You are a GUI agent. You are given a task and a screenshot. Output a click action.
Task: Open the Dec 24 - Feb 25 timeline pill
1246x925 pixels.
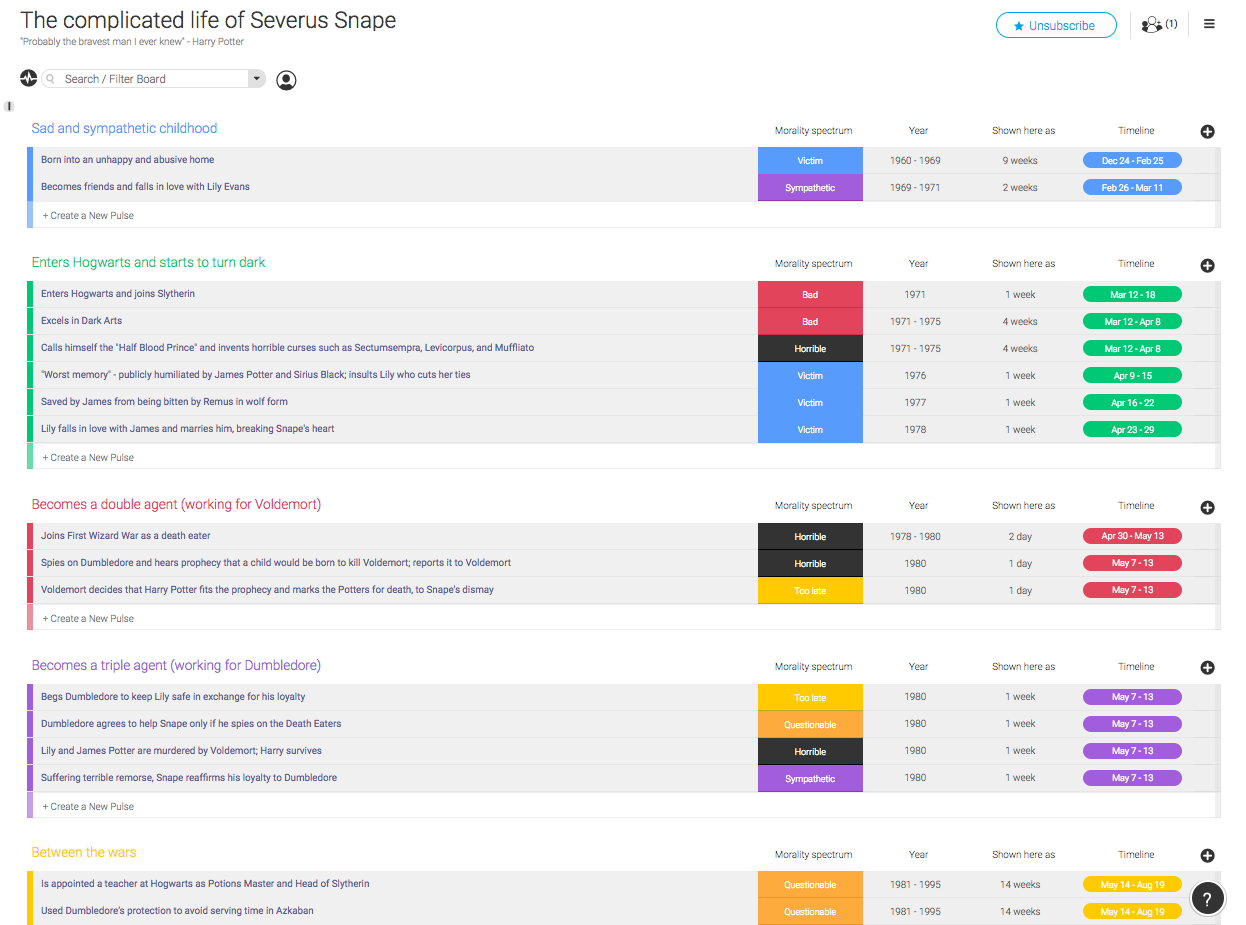point(1132,161)
